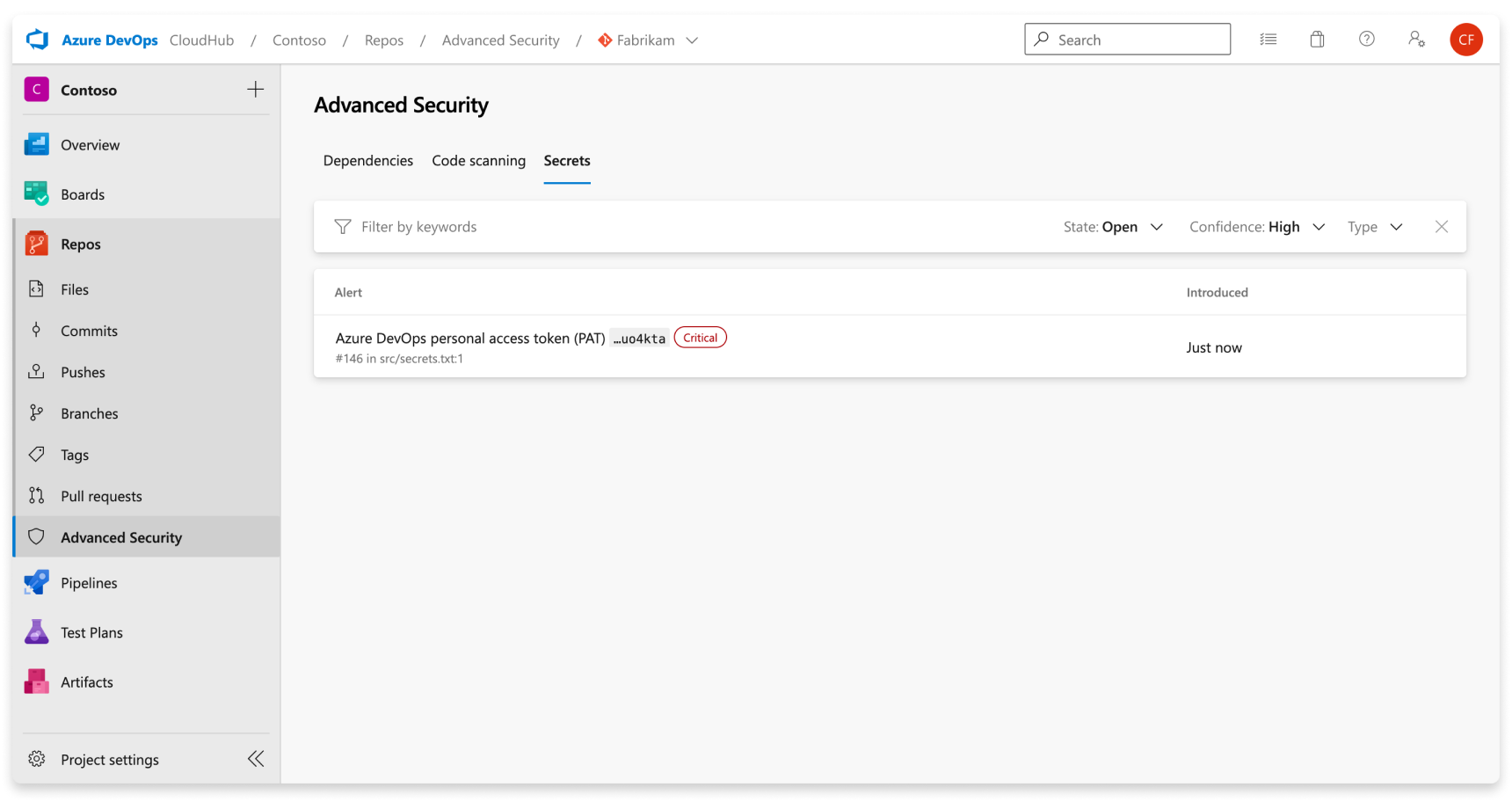Open the Azure DevOps PAT alert

(x=890, y=346)
